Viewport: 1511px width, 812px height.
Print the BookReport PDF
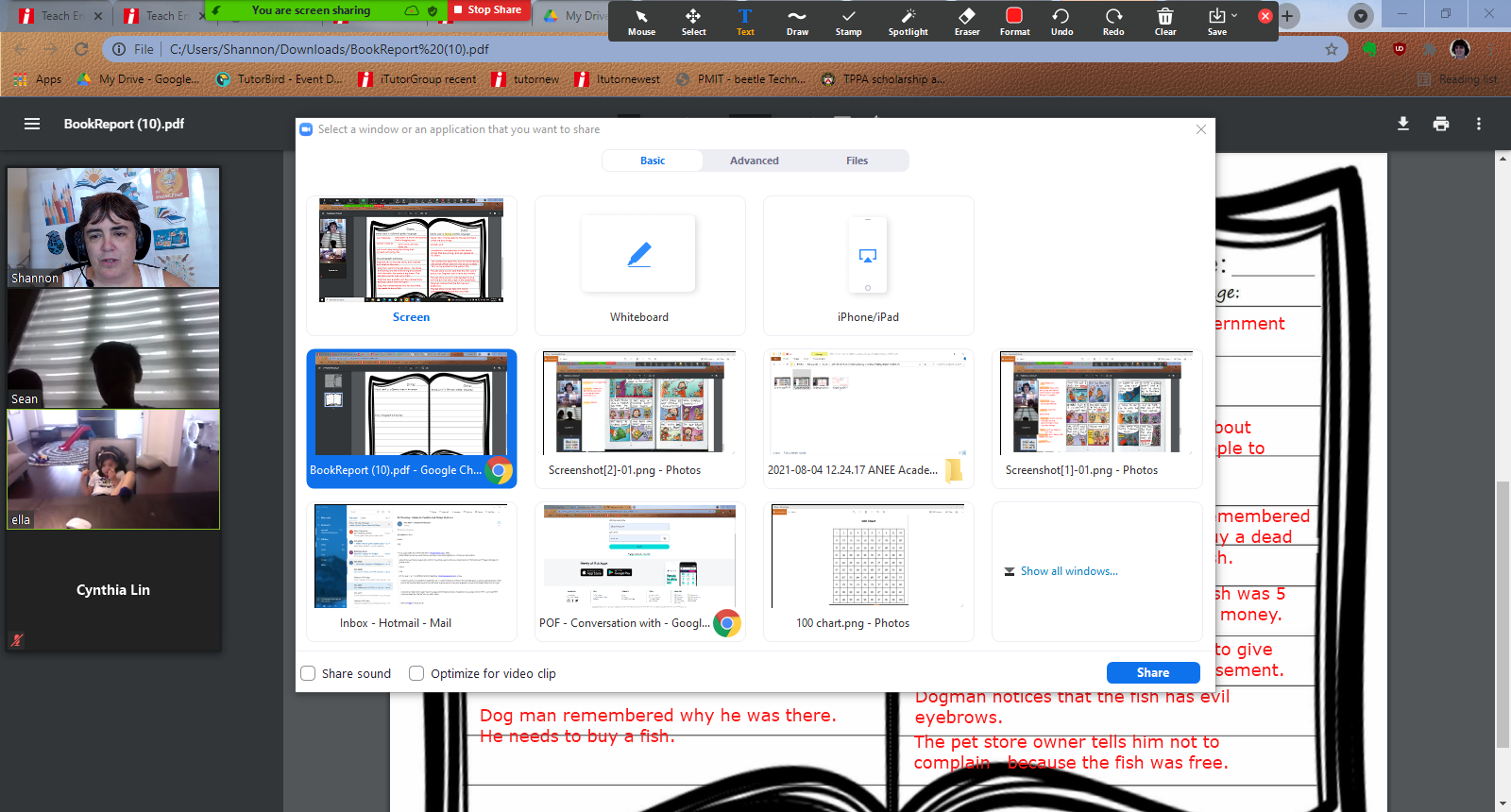coord(1441,124)
